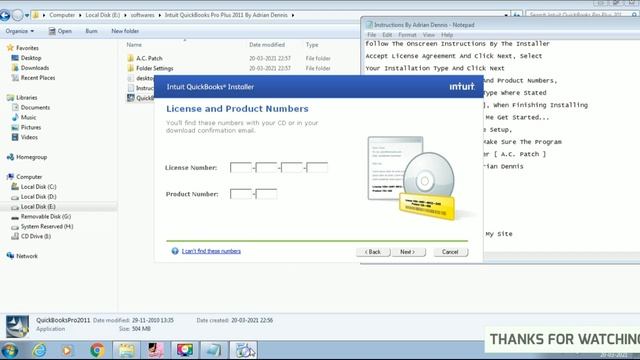Sort by Name column header

pos(134,44)
